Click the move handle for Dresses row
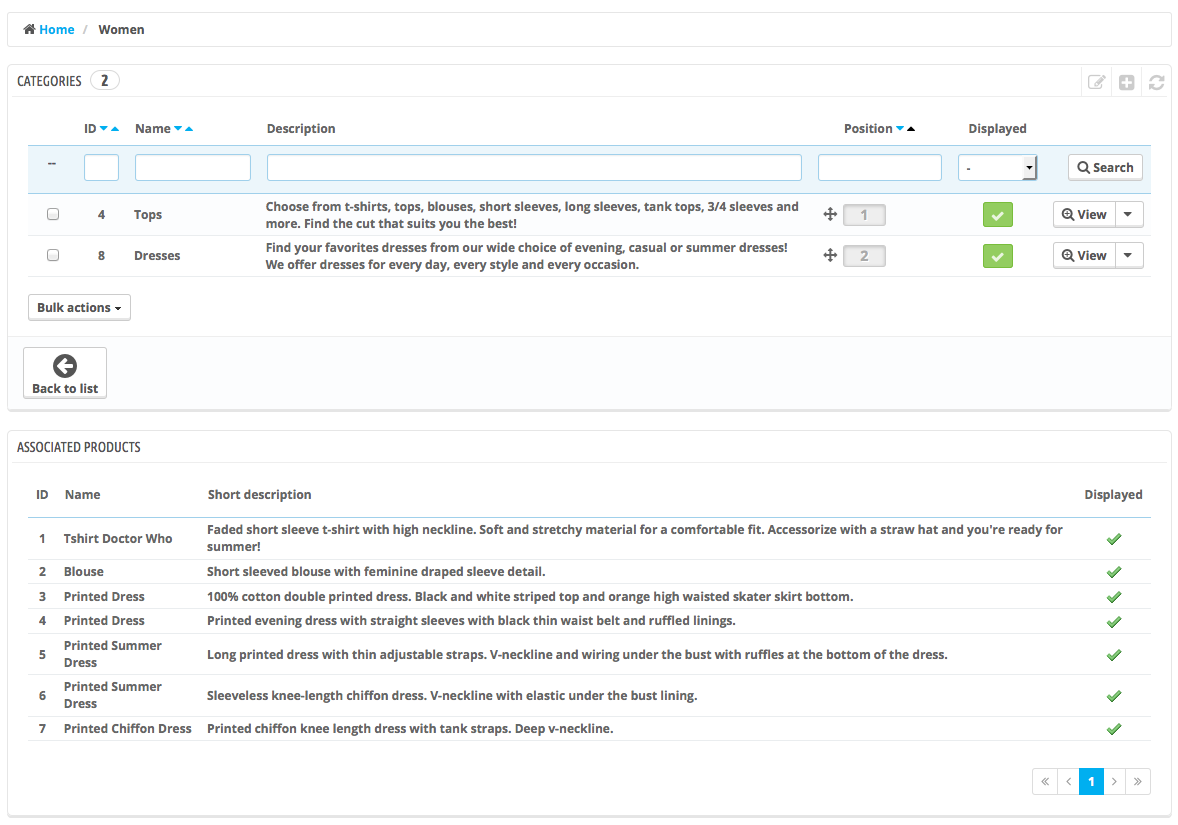This screenshot has height=825, width=1178. click(x=829, y=256)
